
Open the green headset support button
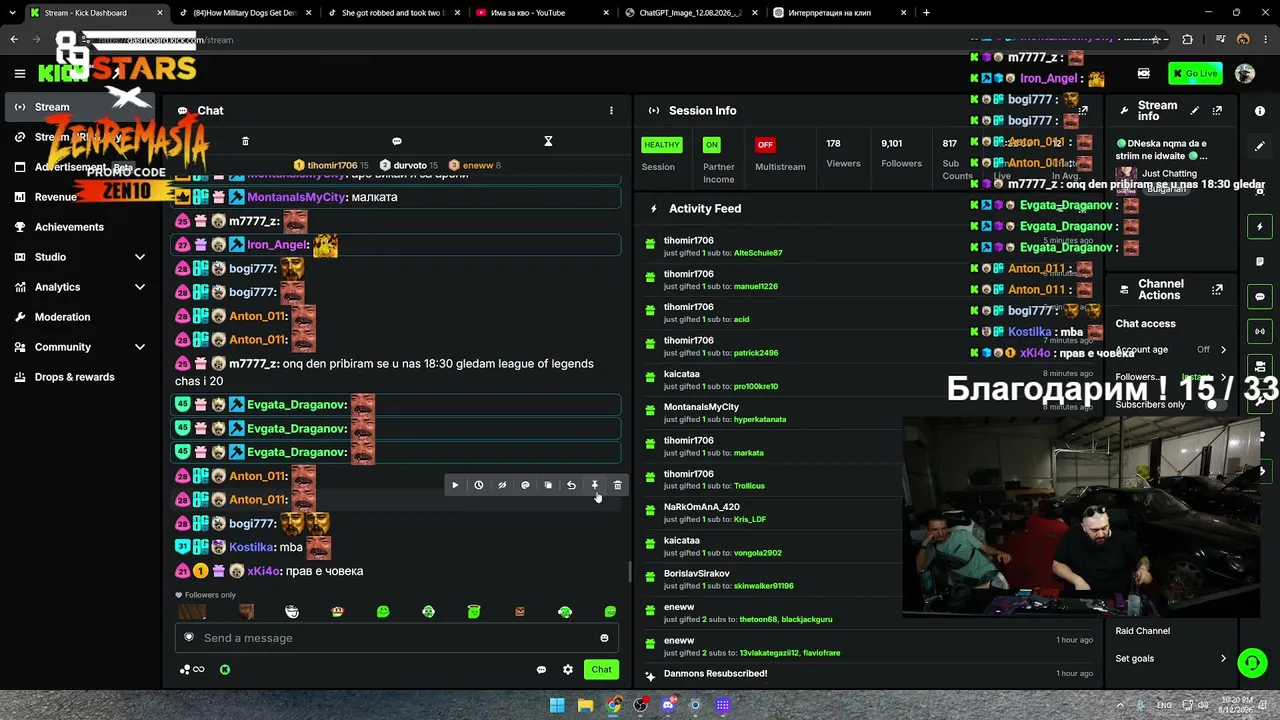(1252, 662)
